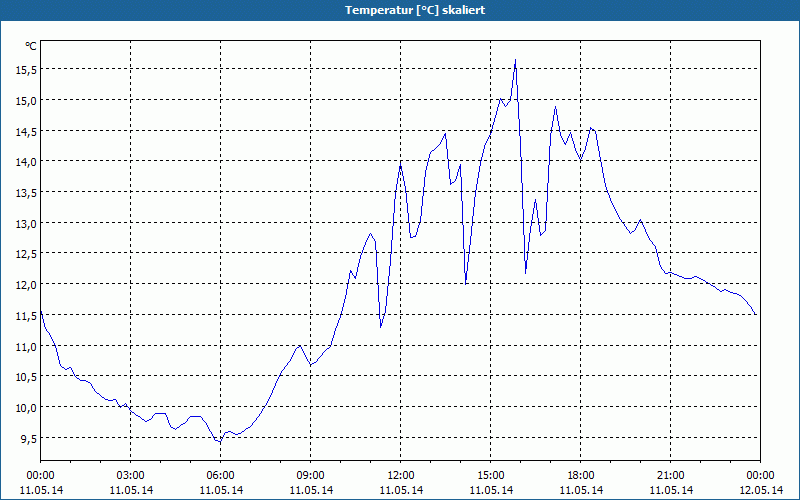Viewport: 800px width, 500px height.
Task: Select the 11,0 y-axis label
Action: tap(26, 347)
